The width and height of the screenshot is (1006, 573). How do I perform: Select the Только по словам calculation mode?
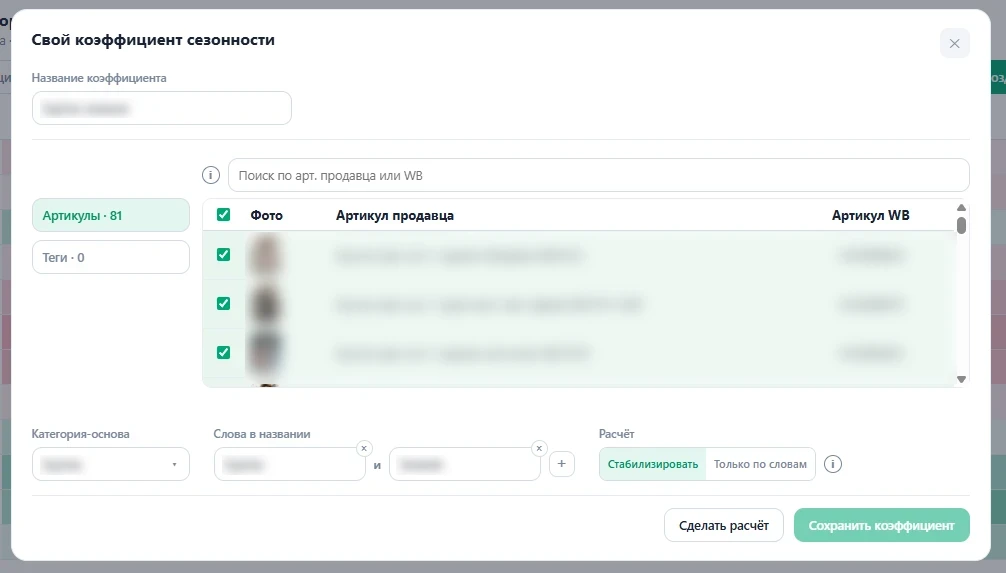point(760,464)
